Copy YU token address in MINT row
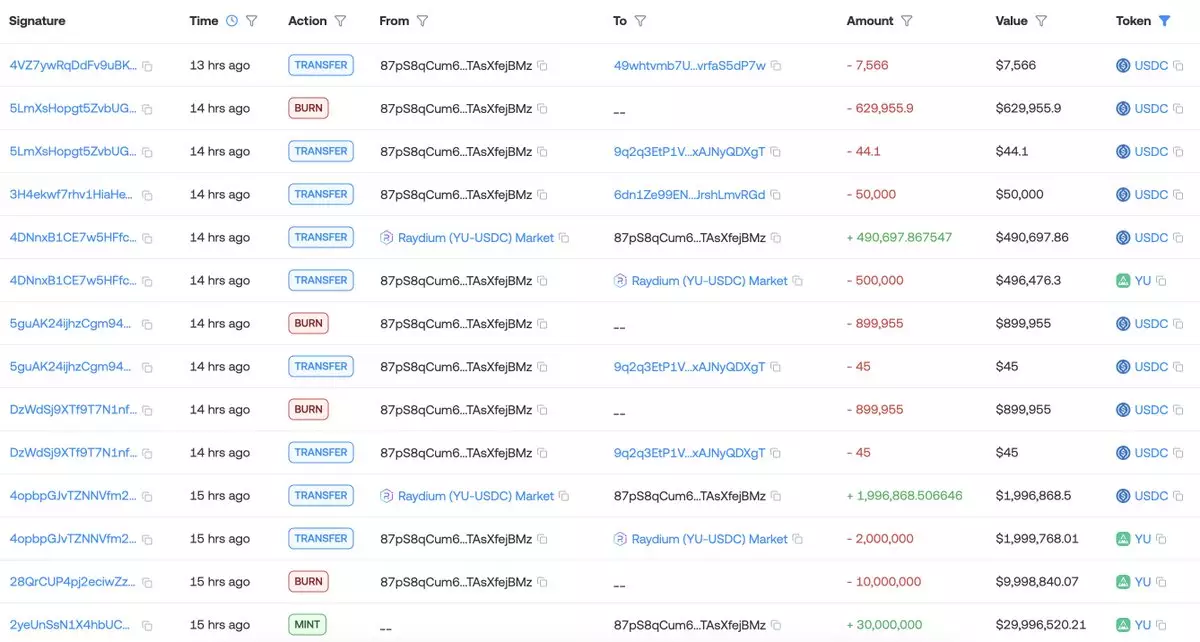 [1161, 625]
